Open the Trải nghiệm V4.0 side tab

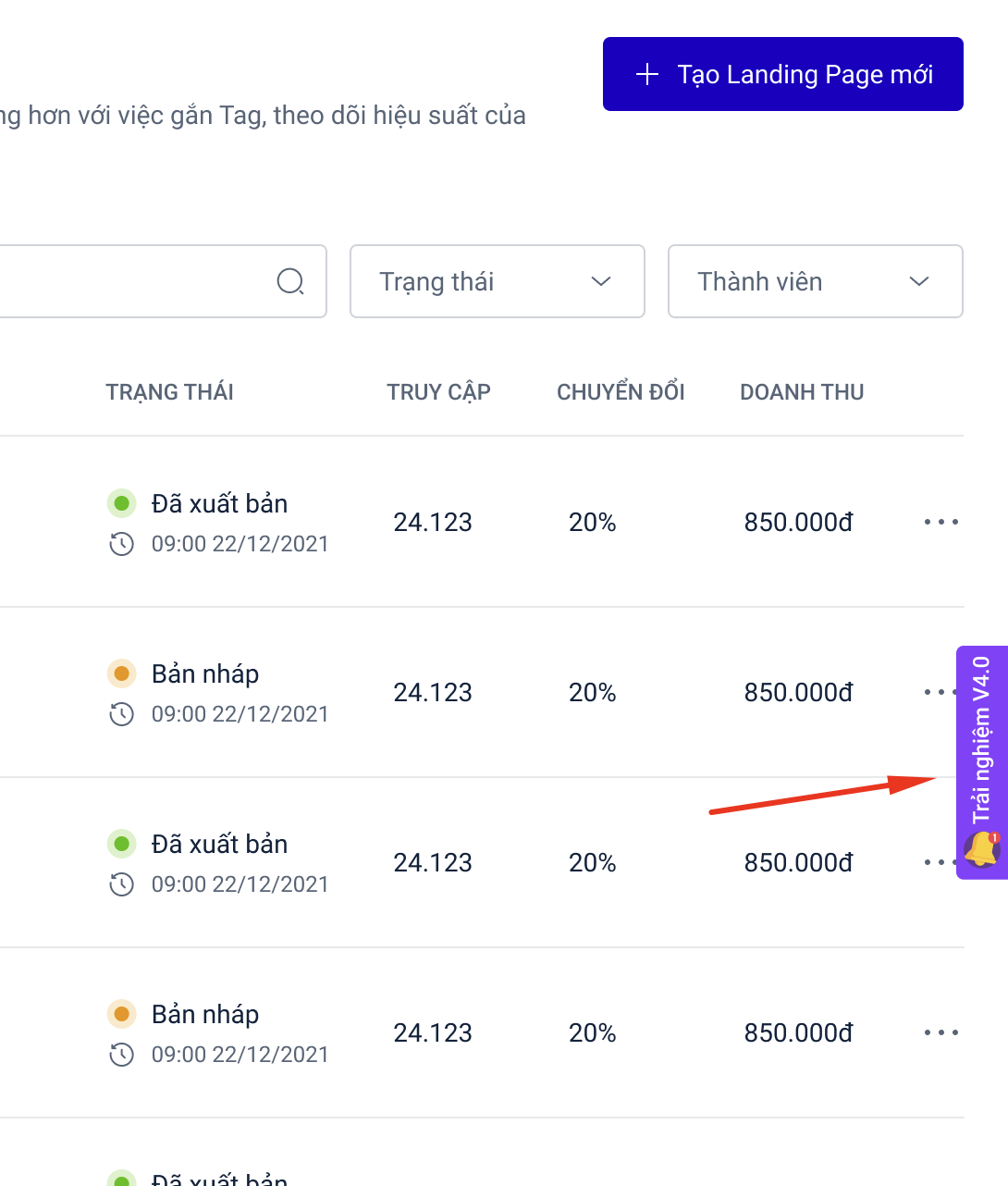tap(982, 740)
